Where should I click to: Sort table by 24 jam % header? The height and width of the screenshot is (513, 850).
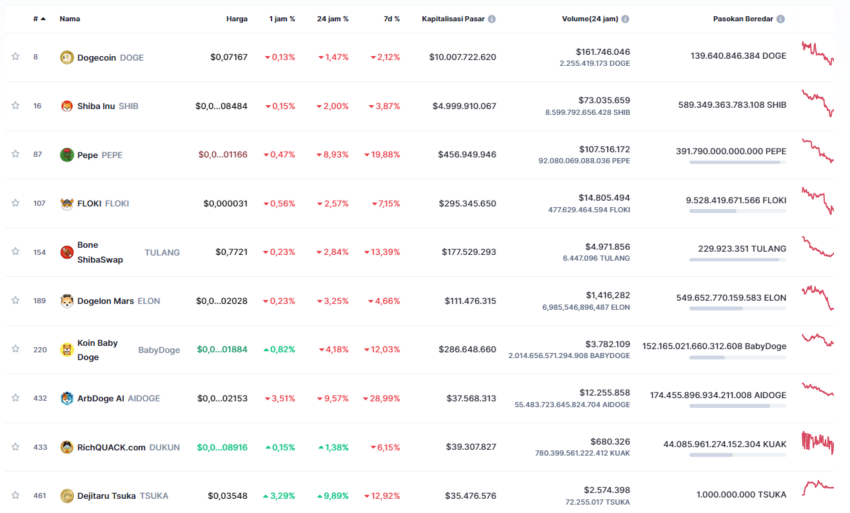[333, 19]
